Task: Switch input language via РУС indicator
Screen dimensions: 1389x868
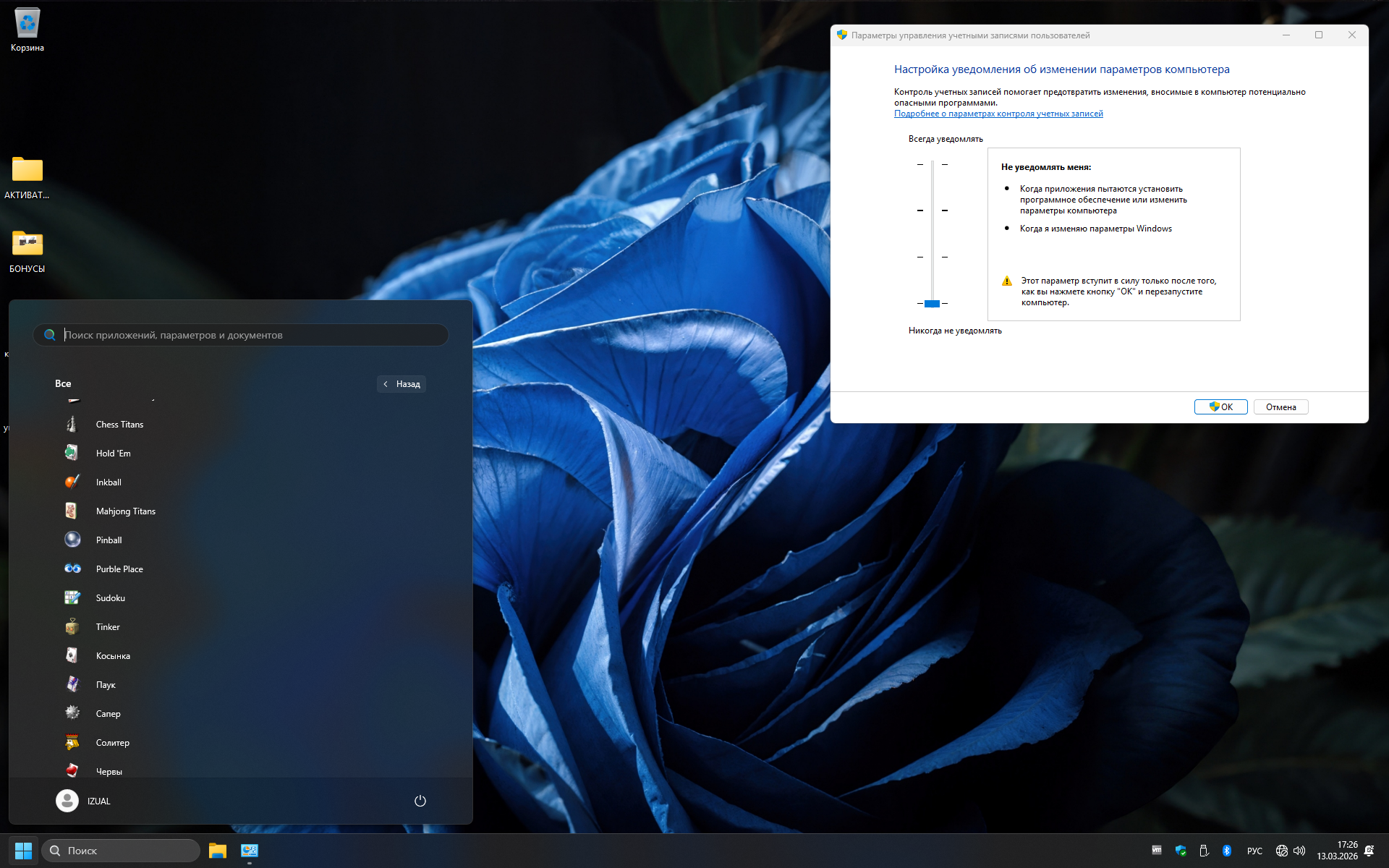Action: pos(1254,851)
